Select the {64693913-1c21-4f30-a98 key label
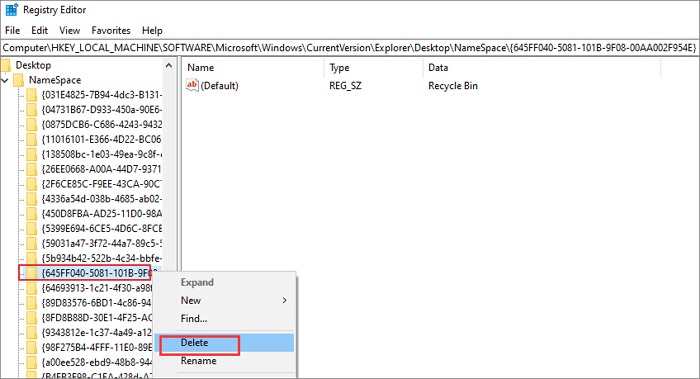The height and width of the screenshot is (379, 700). click(96, 288)
